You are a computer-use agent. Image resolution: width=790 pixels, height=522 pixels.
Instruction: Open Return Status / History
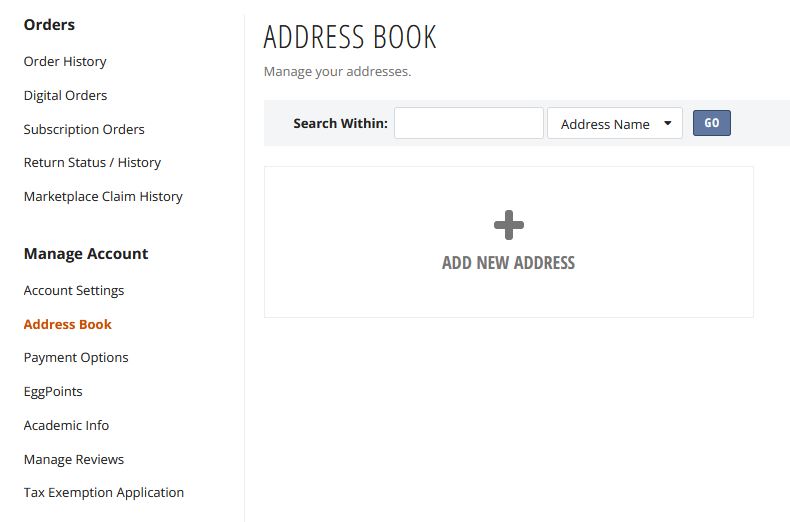pos(92,163)
